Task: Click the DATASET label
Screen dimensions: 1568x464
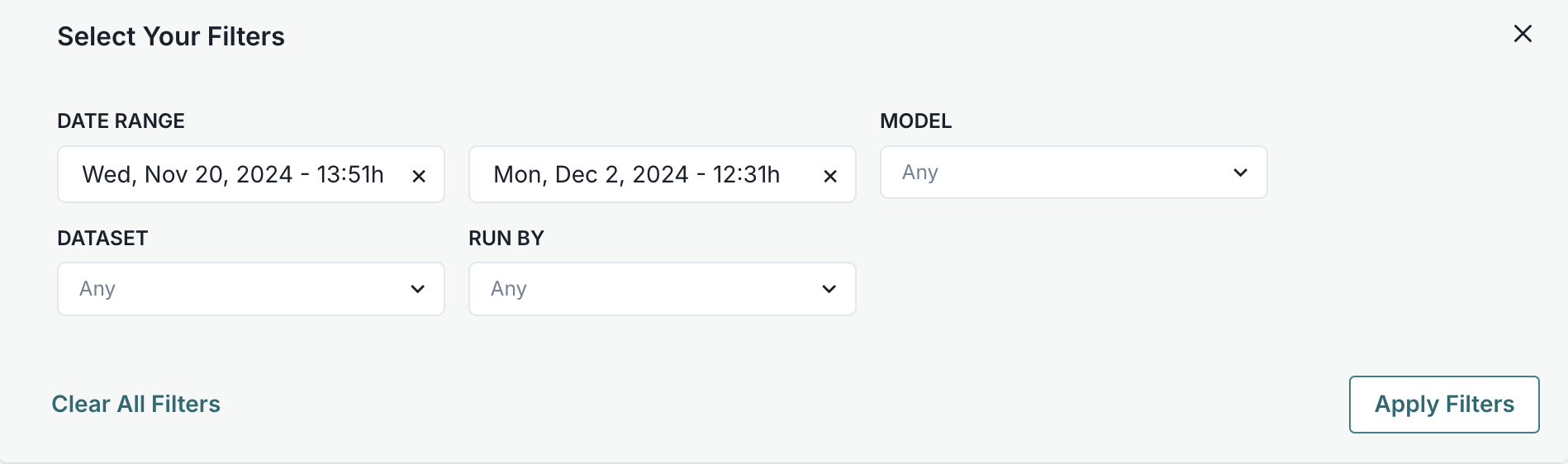Action: click(x=102, y=239)
